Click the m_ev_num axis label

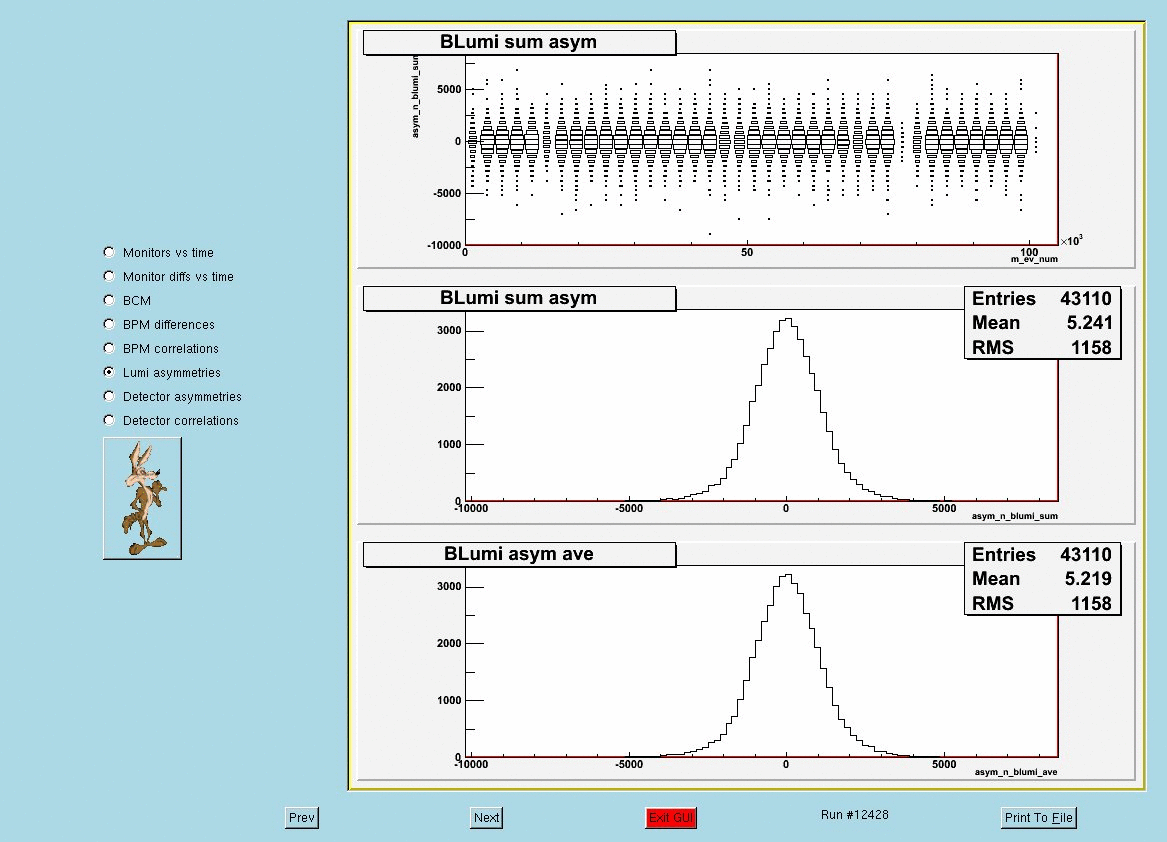click(x=1034, y=259)
